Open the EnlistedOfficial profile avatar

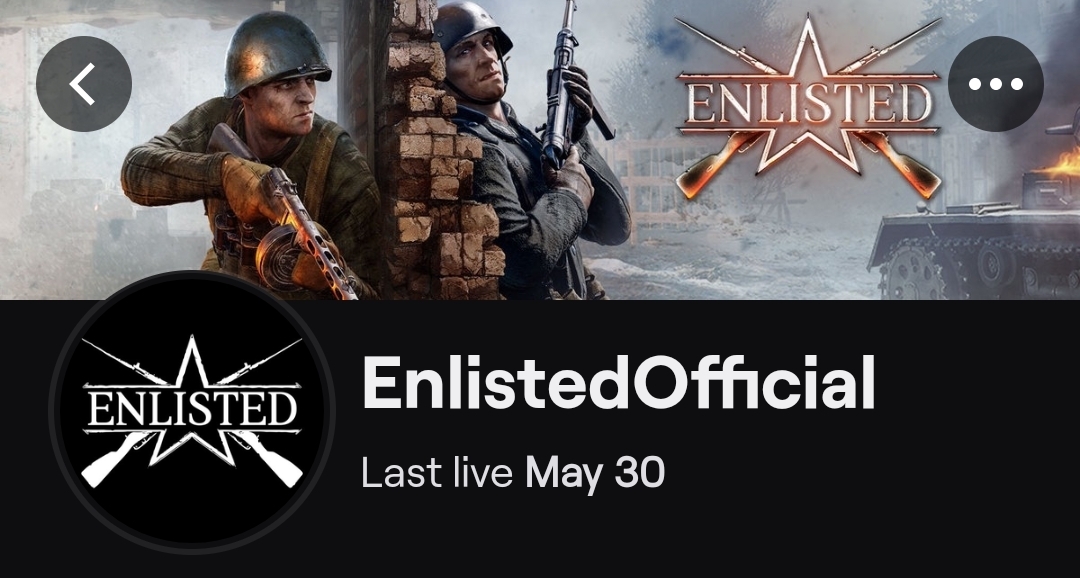click(192, 411)
